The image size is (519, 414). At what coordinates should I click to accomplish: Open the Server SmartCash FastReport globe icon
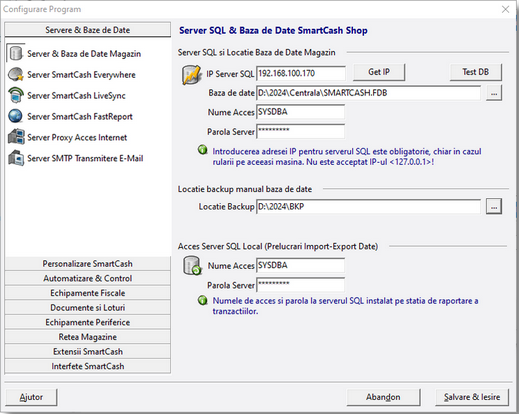[x=16, y=116]
